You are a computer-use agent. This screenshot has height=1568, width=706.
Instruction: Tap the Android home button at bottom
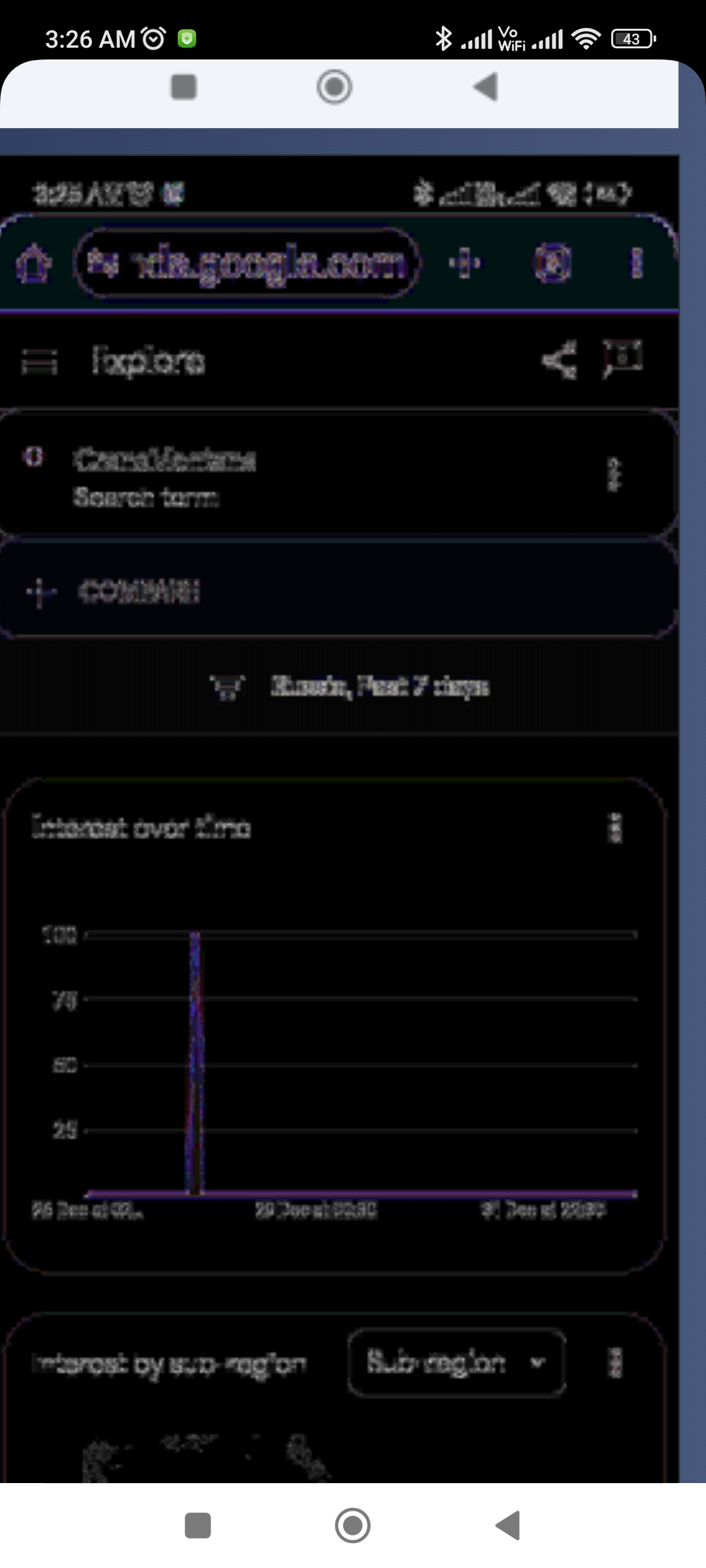[352, 1526]
